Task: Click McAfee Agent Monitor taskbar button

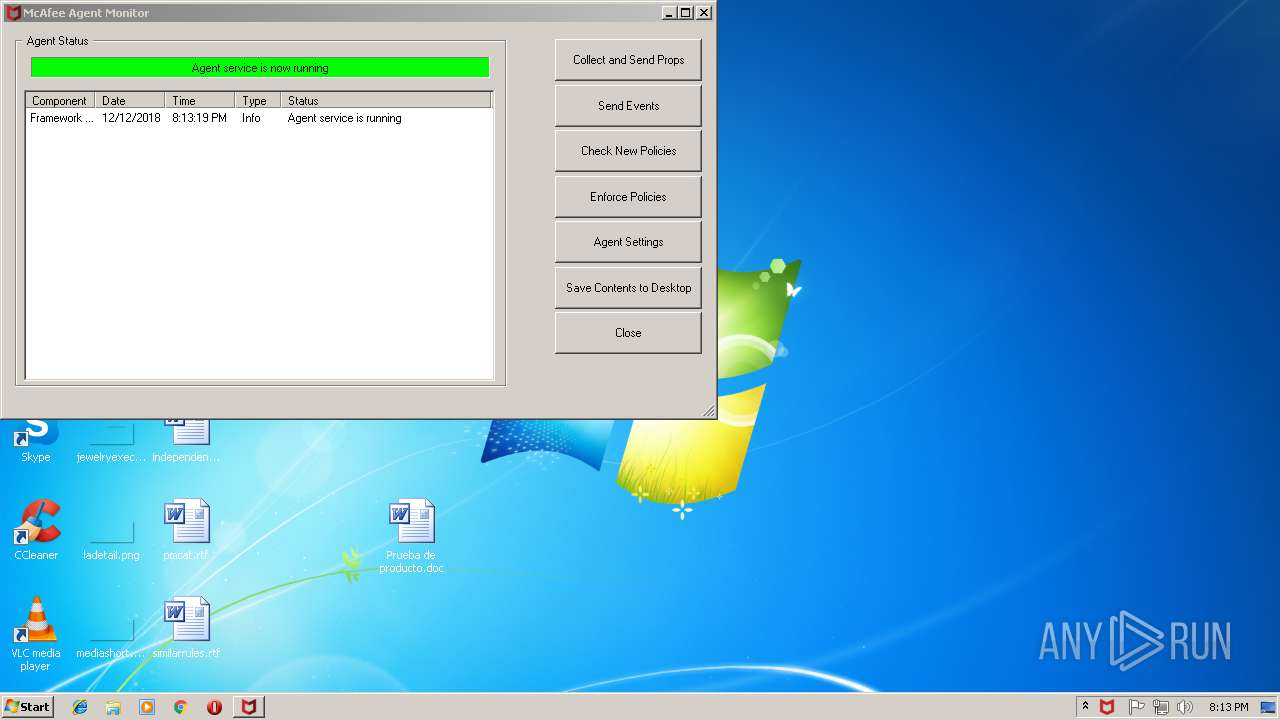Action: click(248, 707)
